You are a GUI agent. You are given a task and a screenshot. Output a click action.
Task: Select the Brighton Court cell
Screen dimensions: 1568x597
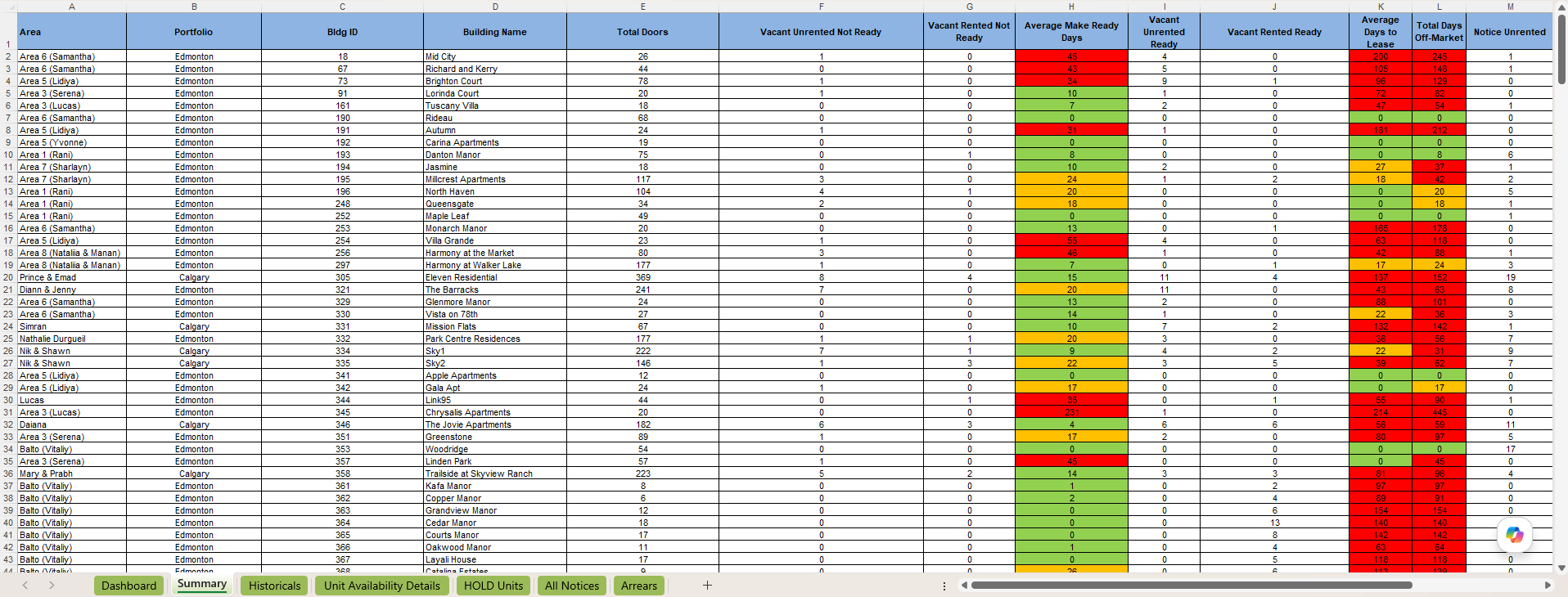[495, 81]
